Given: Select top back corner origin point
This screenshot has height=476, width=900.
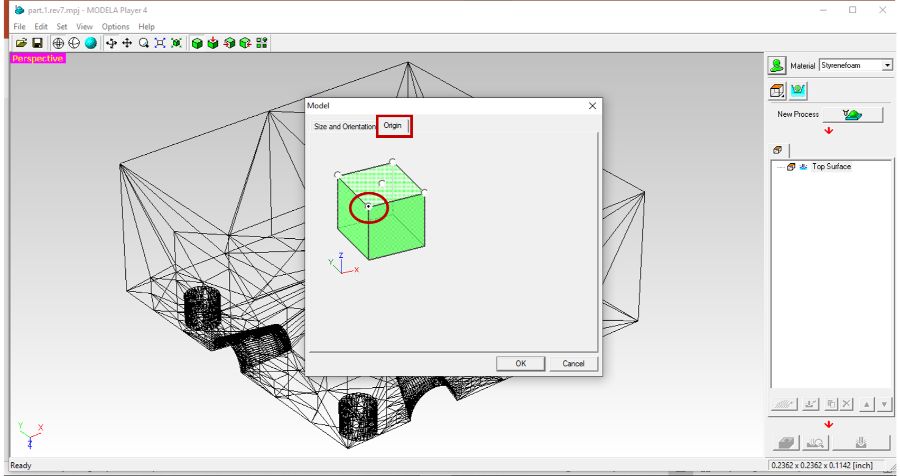Looking at the screenshot, I should tap(392, 161).
